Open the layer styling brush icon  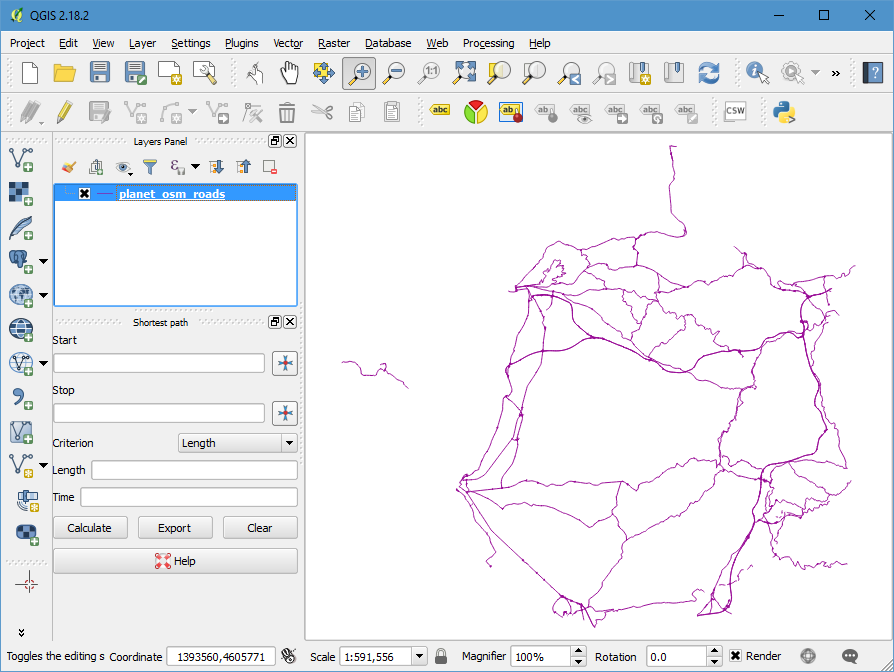[69, 167]
